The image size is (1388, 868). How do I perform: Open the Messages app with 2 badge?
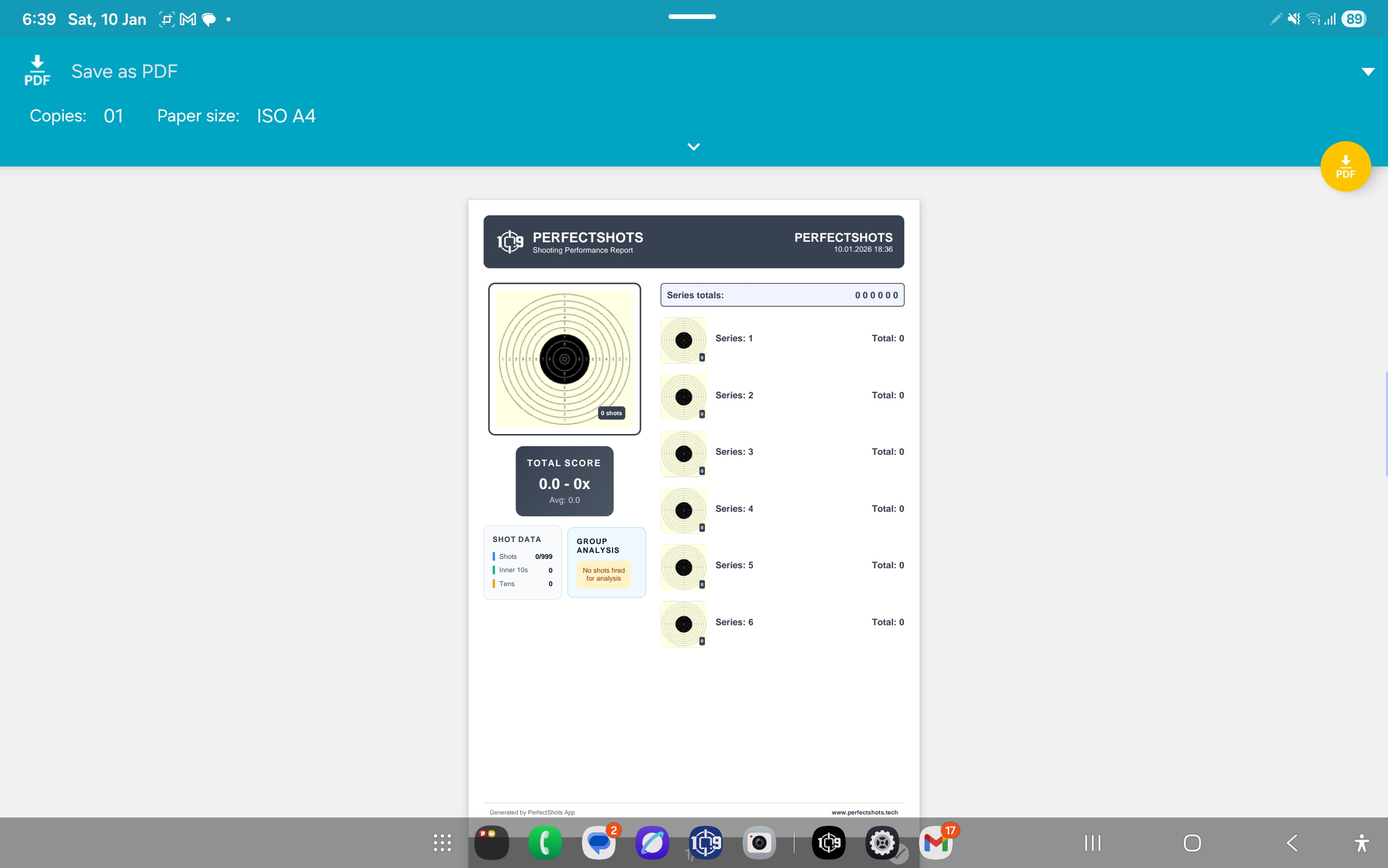598,843
